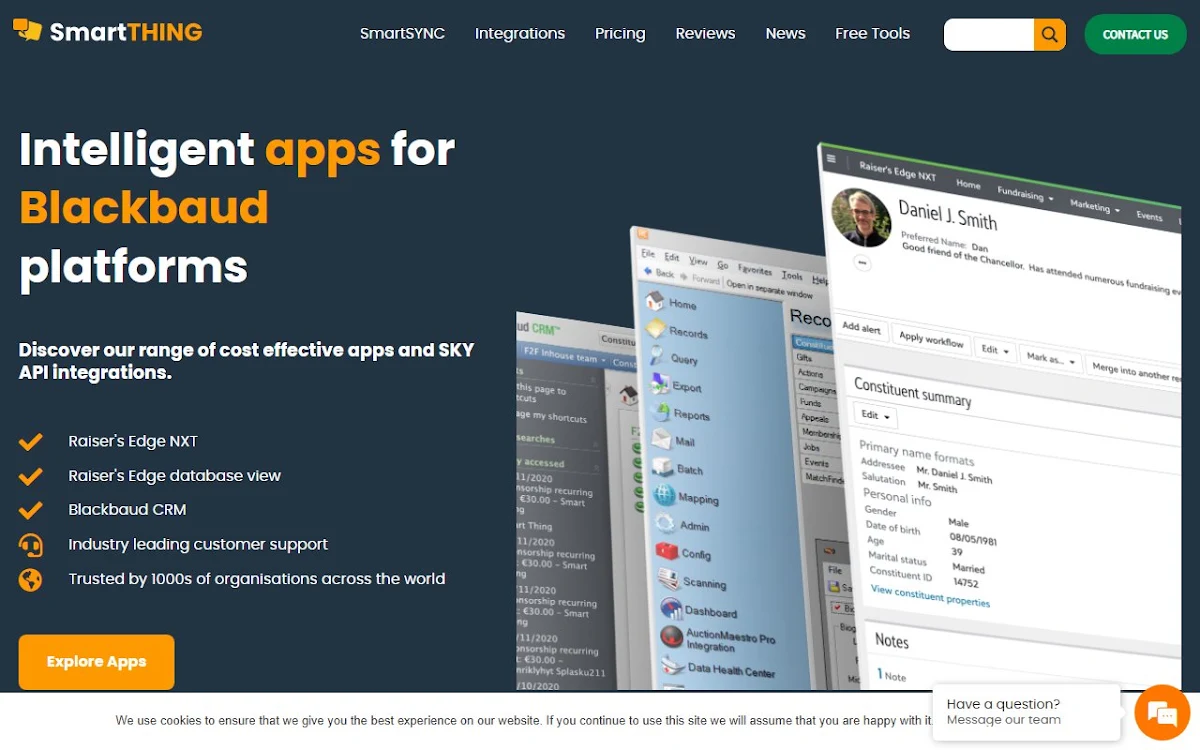Open the File menu in Raiser's Edge window
This screenshot has height=750, width=1200.
tap(648, 253)
